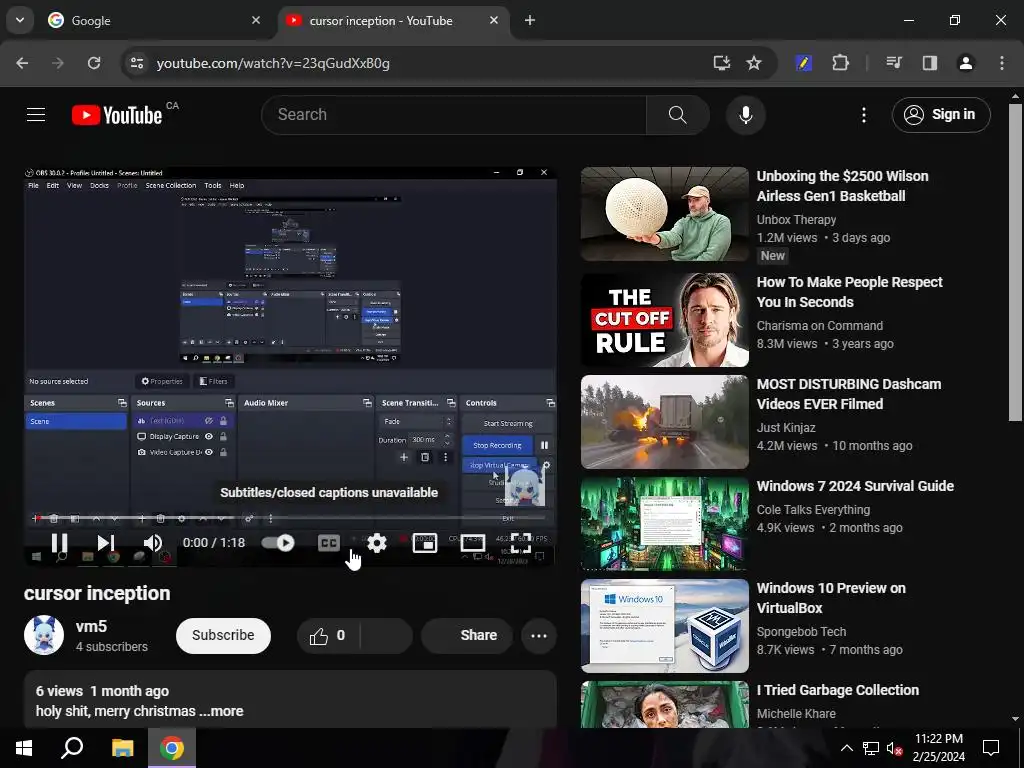1024x768 pixels.
Task: Open the network status tray icon
Action: [x=871, y=748]
